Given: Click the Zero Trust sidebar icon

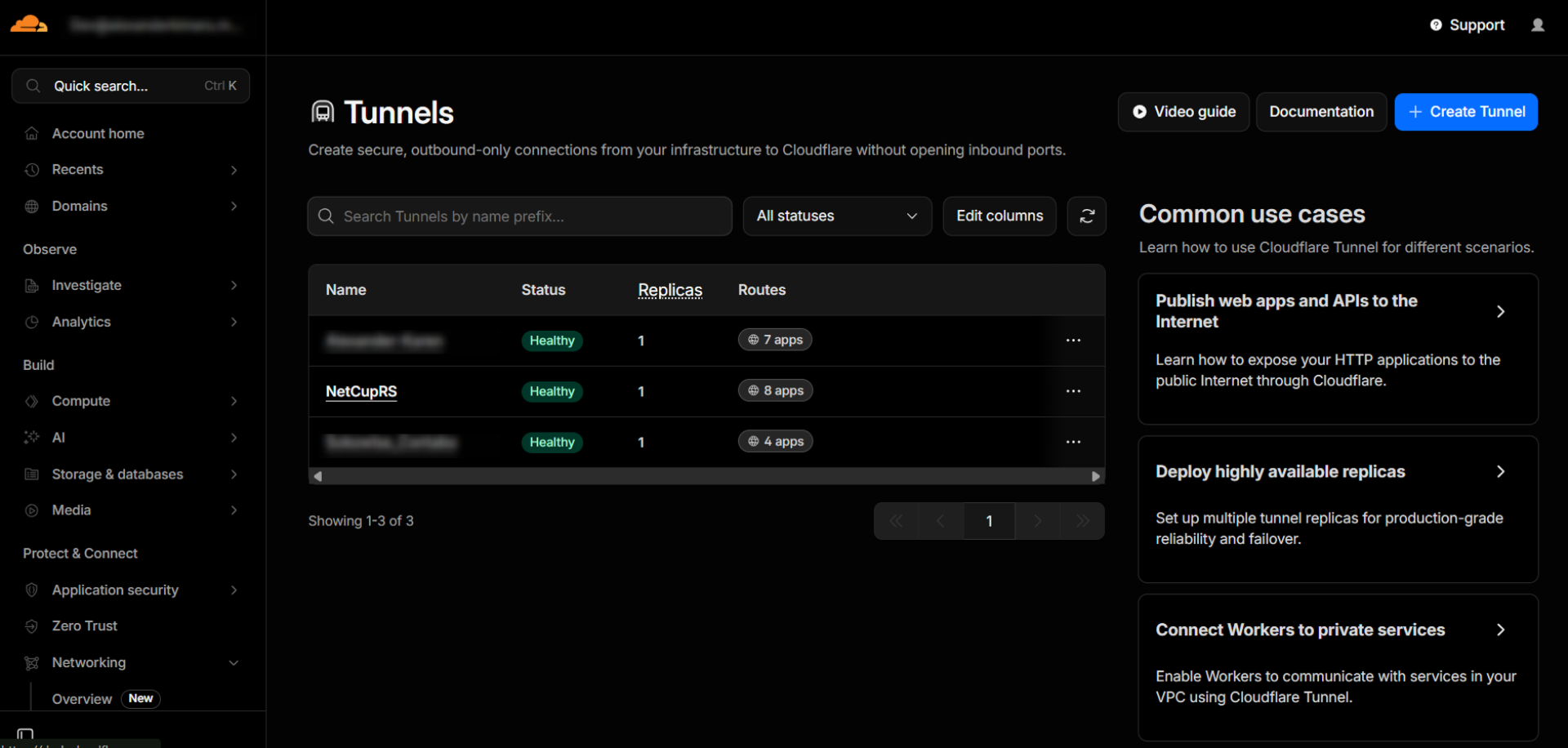Looking at the screenshot, I should [32, 626].
